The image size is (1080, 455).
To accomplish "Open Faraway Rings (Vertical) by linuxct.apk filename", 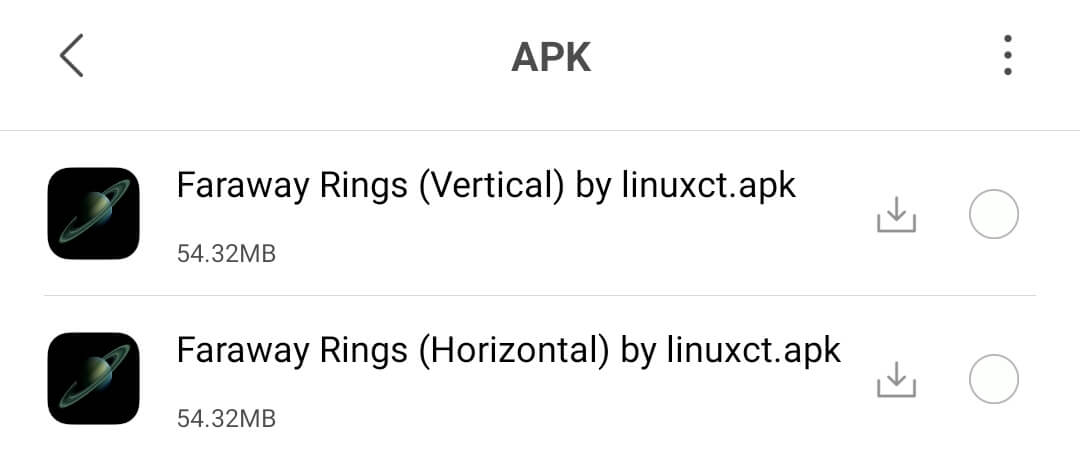I will coord(486,186).
